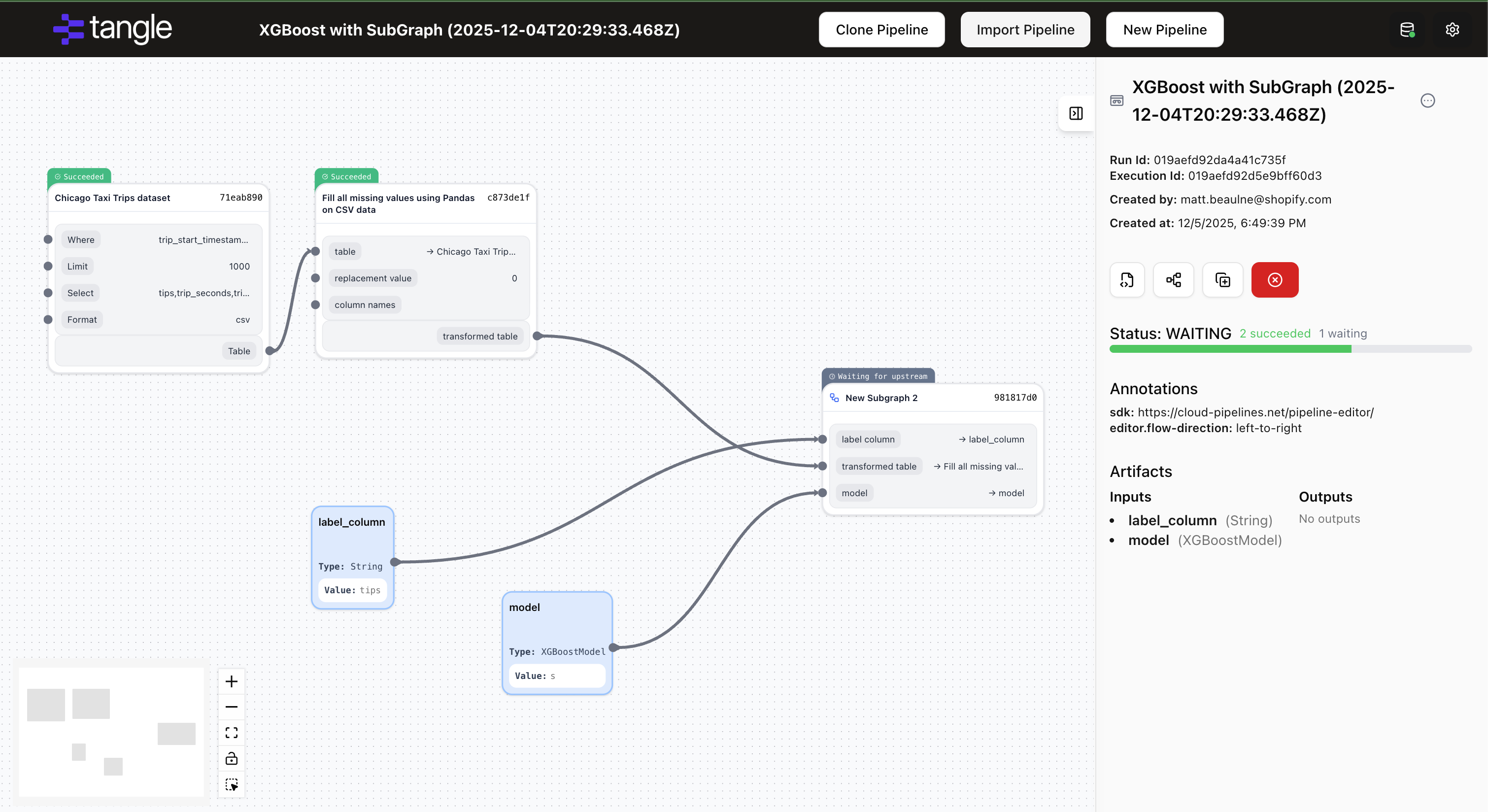Zoom out the canvas with minus control

pos(232,707)
